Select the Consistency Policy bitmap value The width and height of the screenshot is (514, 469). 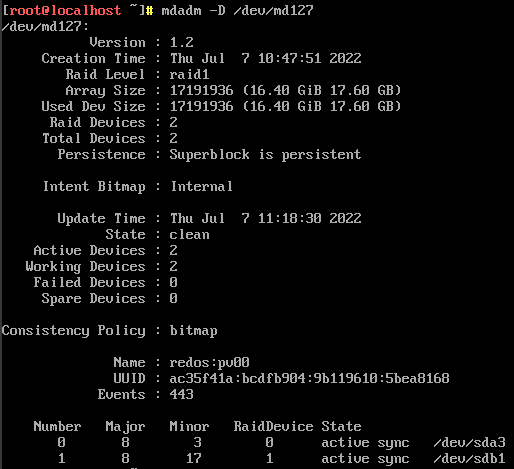click(x=193, y=331)
